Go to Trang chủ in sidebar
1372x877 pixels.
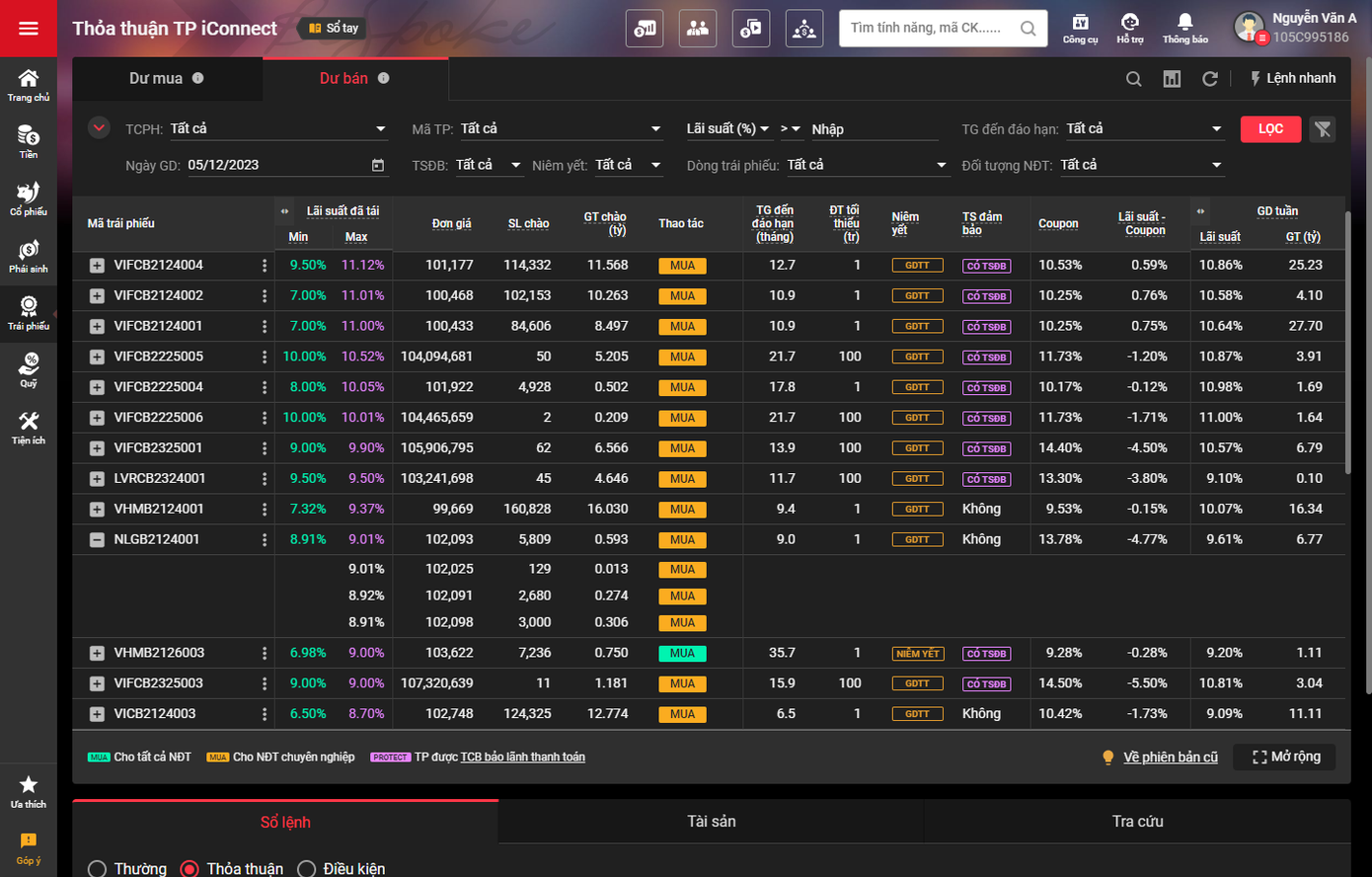(x=29, y=85)
